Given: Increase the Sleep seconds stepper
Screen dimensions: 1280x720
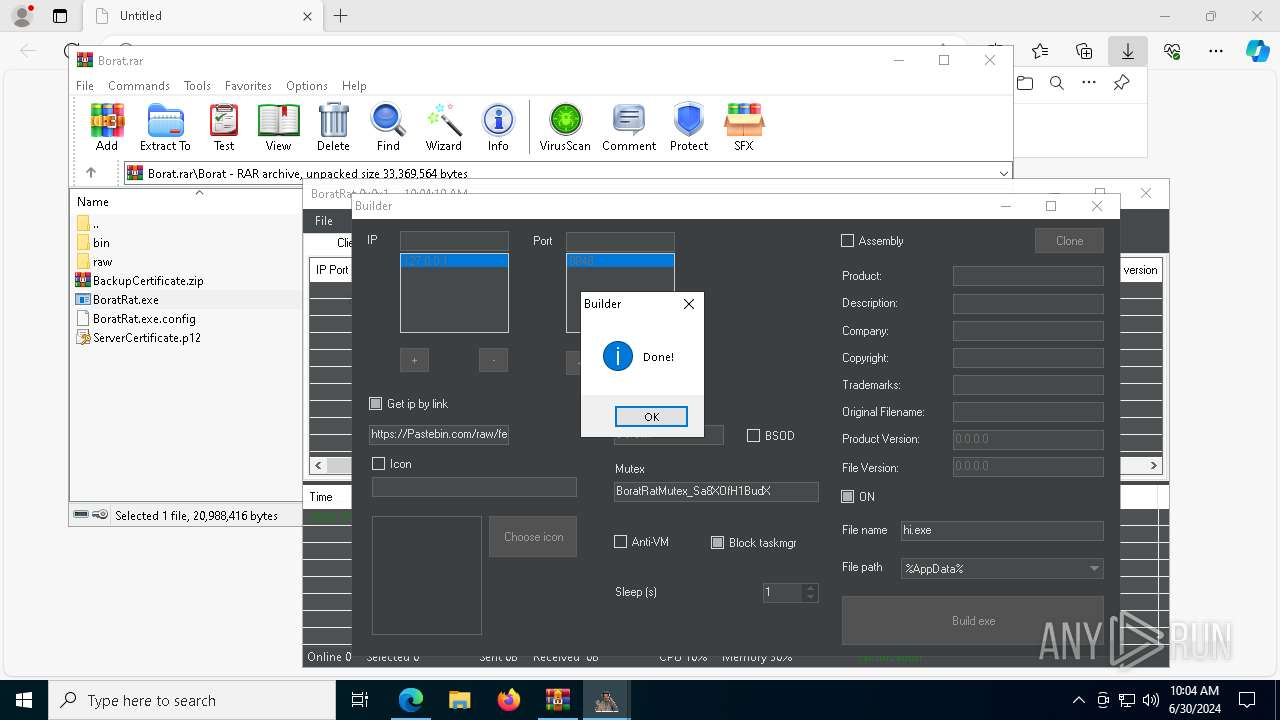Looking at the screenshot, I should pos(811,588).
